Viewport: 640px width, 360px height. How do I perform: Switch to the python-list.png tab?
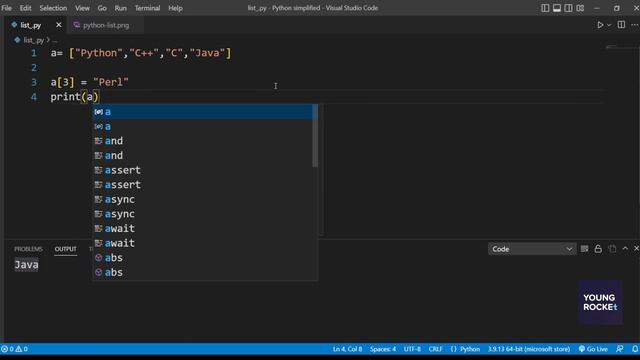pyautogui.click(x=106, y=25)
